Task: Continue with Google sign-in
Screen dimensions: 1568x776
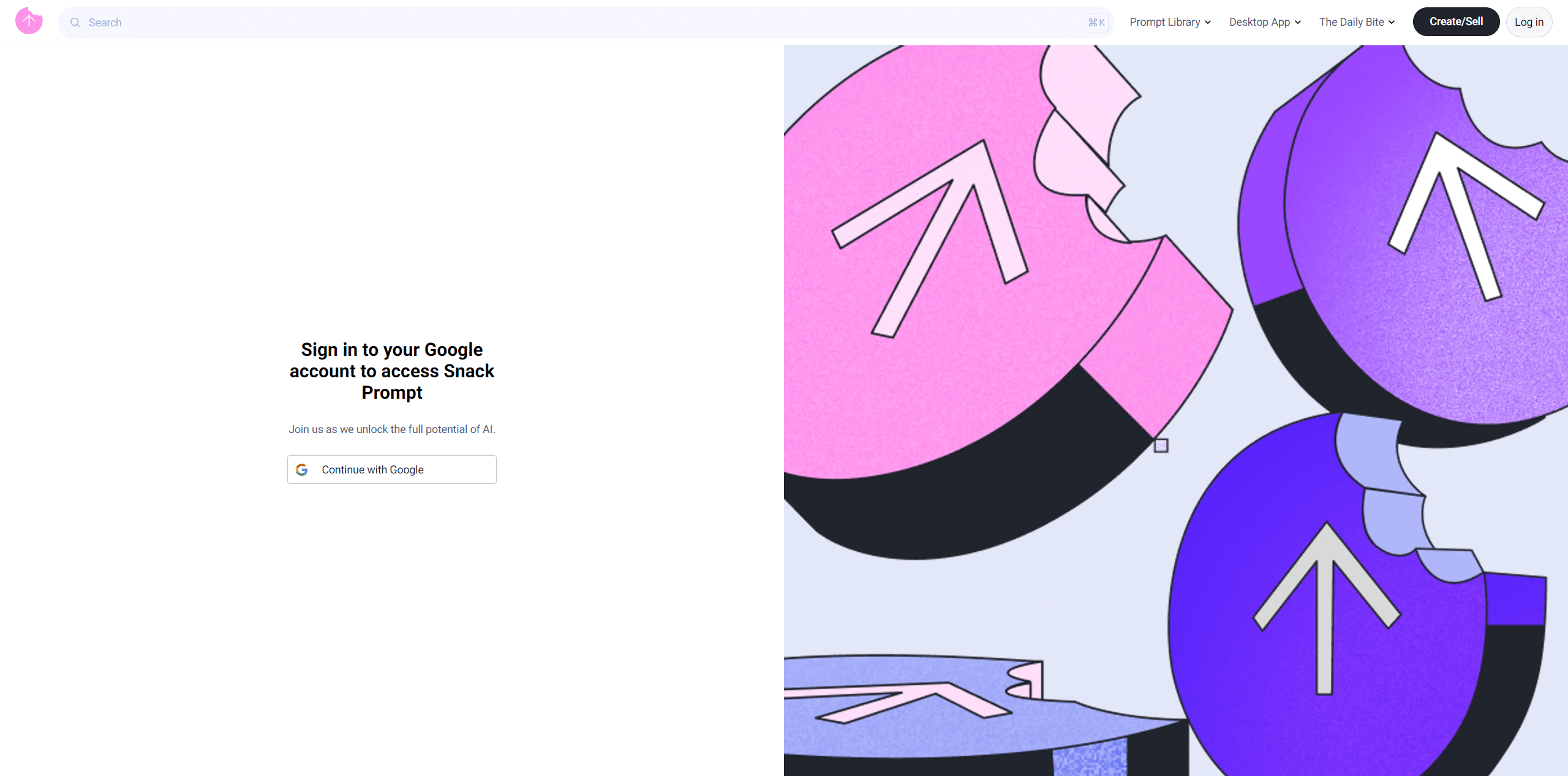Action: (392, 470)
